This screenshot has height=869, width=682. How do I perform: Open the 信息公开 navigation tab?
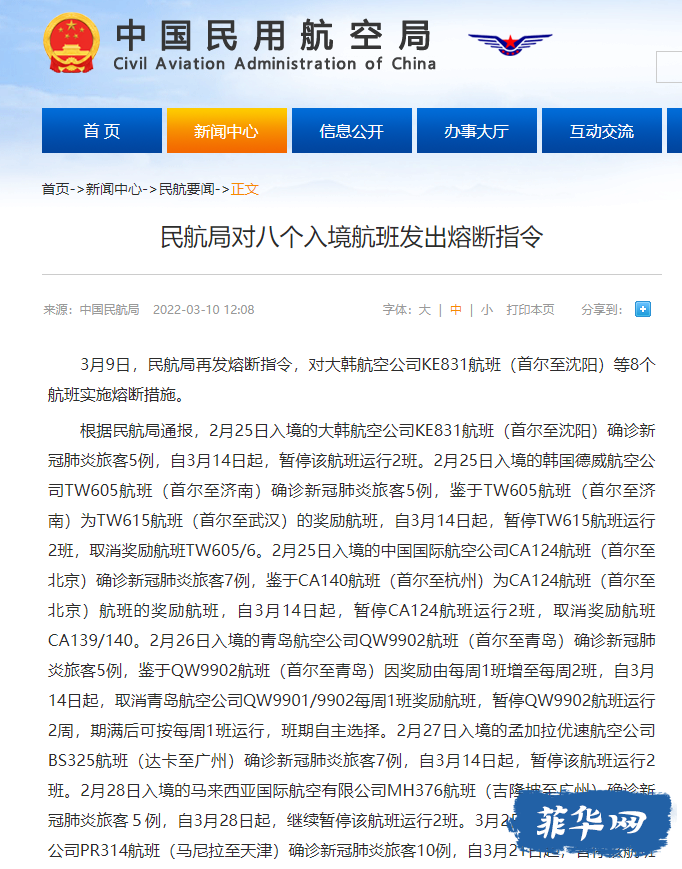pos(352,131)
